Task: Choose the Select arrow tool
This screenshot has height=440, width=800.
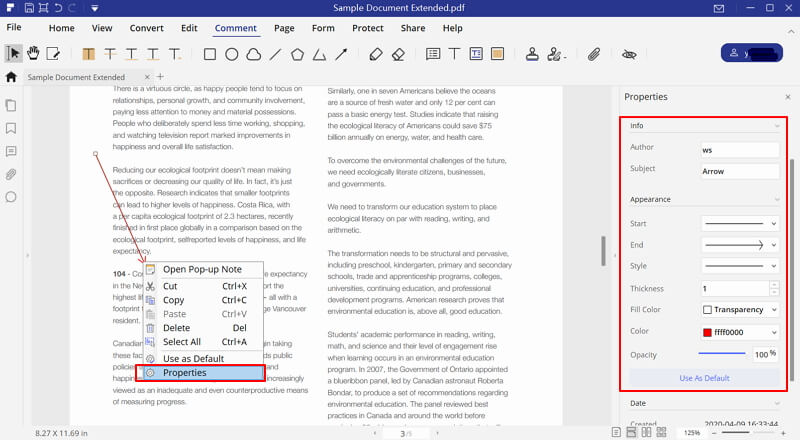Action: 14,53
